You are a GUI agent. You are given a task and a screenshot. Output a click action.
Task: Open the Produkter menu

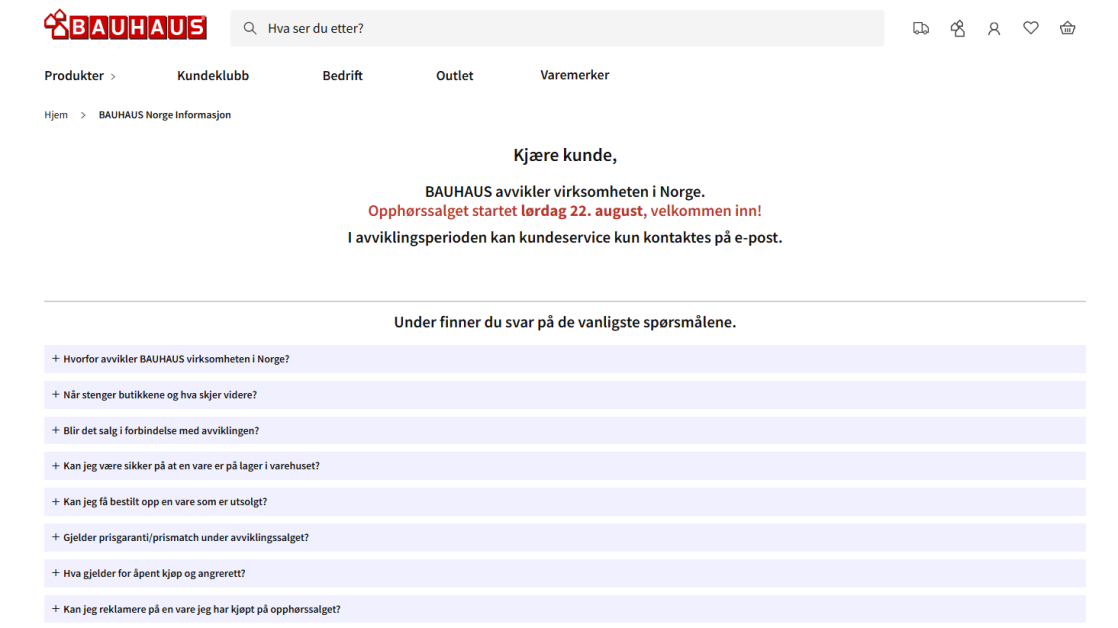pyautogui.click(x=80, y=76)
